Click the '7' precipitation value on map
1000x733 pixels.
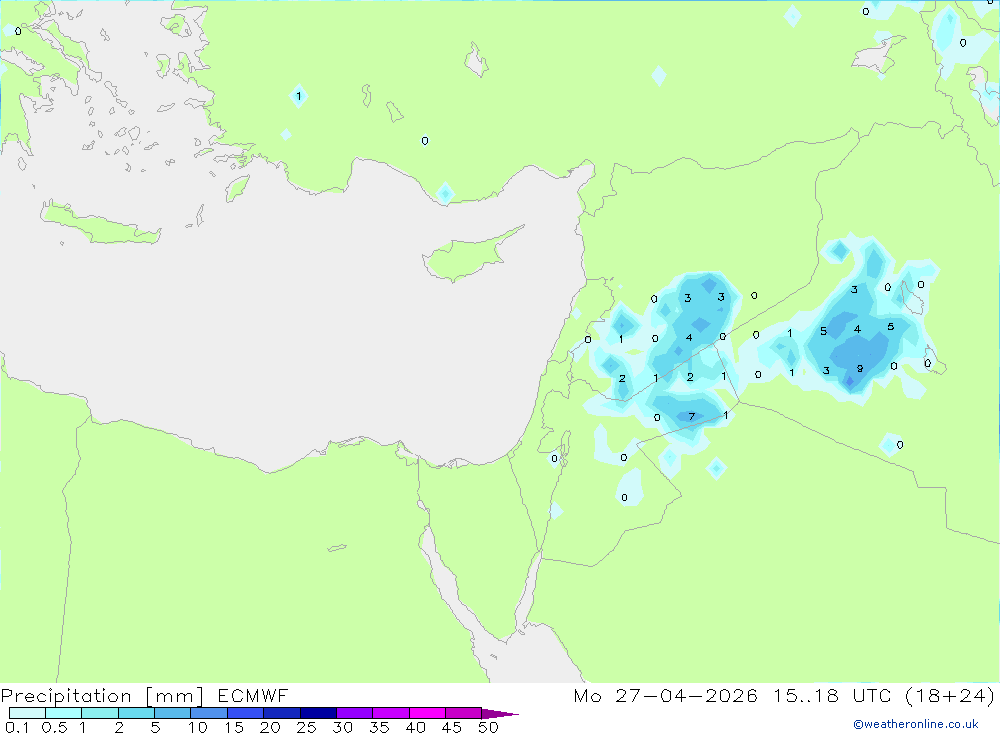[692, 417]
